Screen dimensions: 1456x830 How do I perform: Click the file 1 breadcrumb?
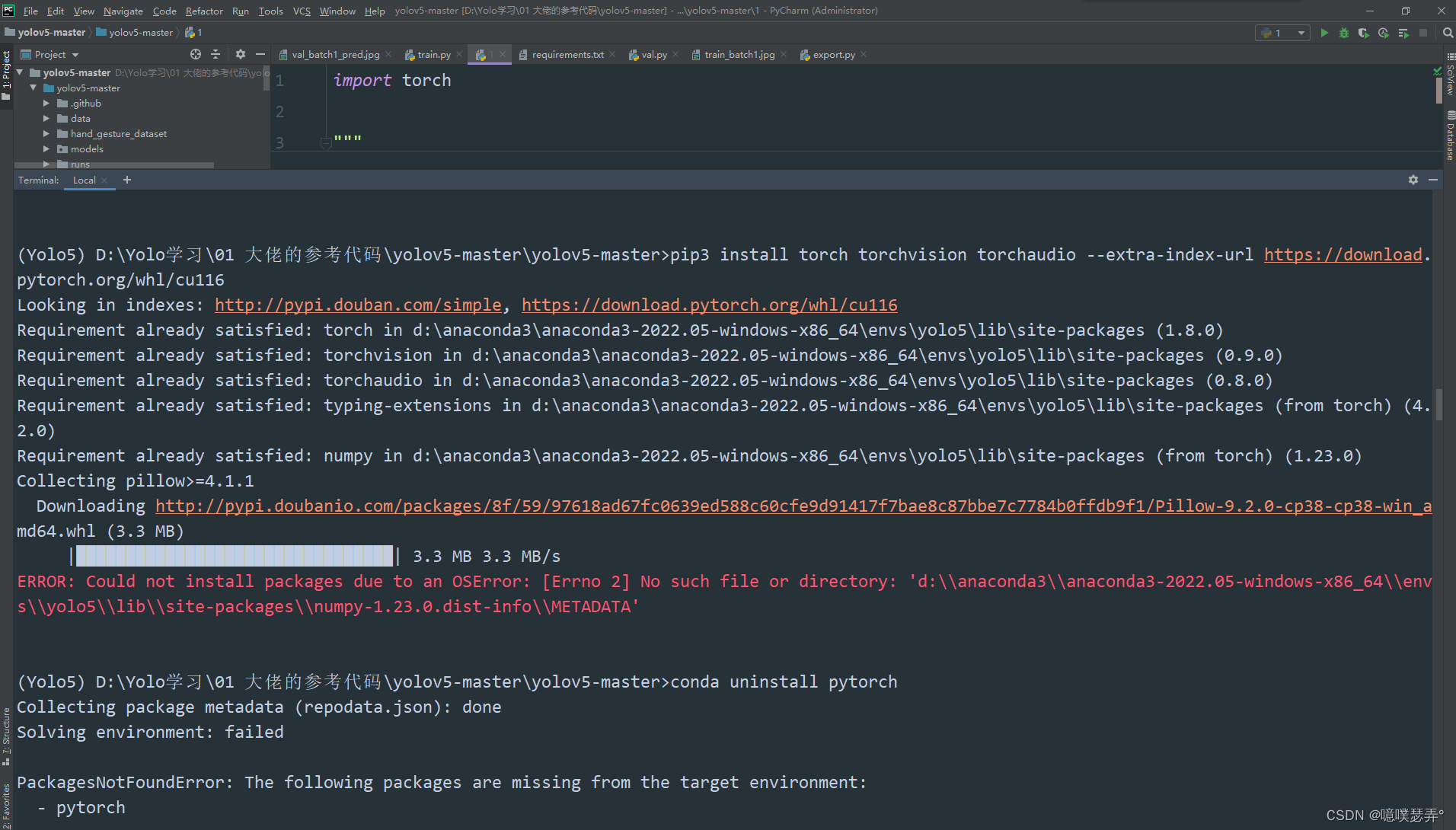point(193,32)
